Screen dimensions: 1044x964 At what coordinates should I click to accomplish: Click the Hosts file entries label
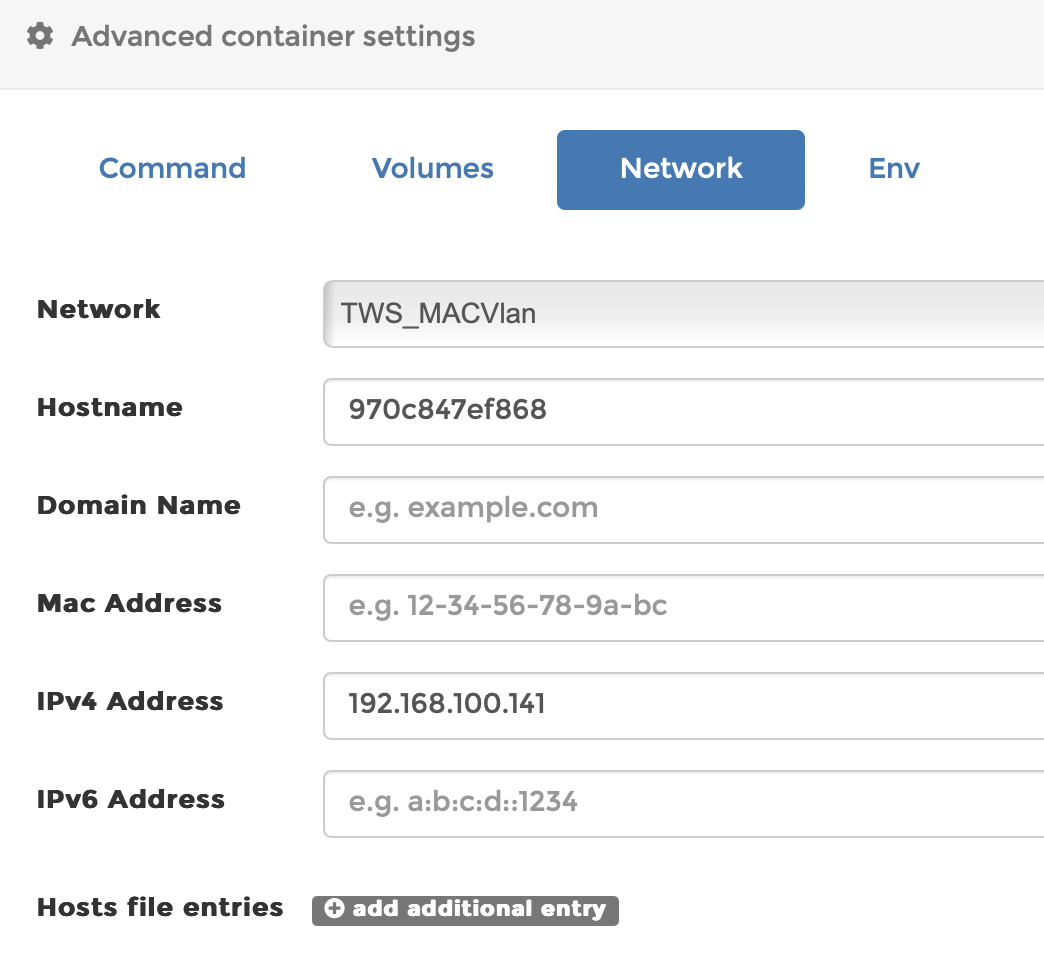pyautogui.click(x=160, y=907)
